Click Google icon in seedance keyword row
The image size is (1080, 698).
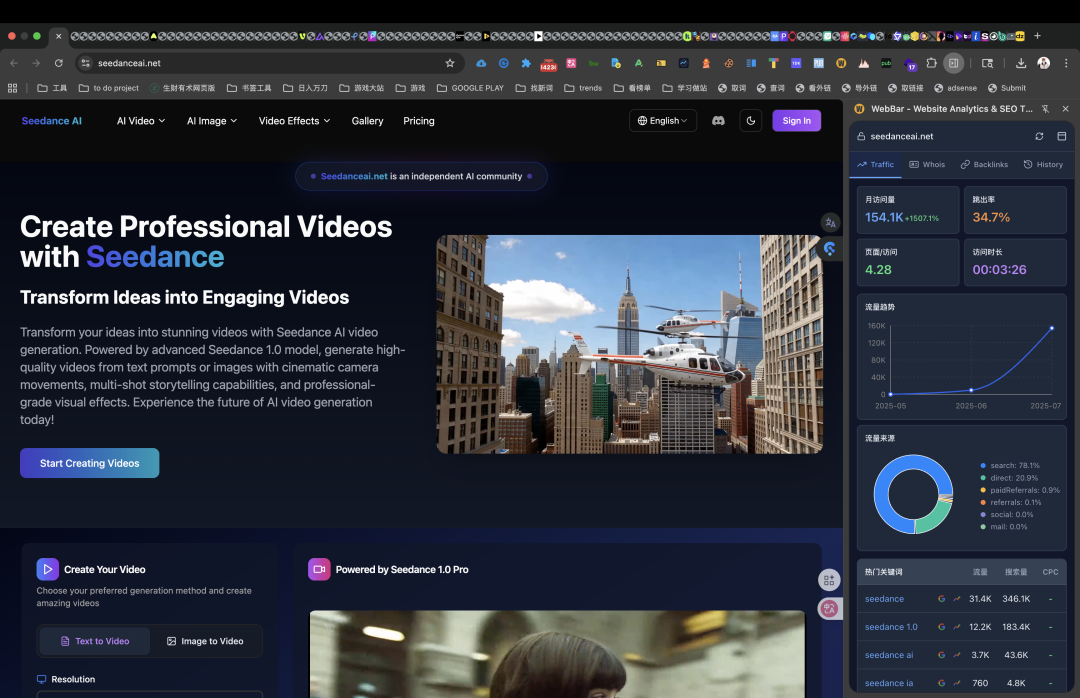(942, 599)
